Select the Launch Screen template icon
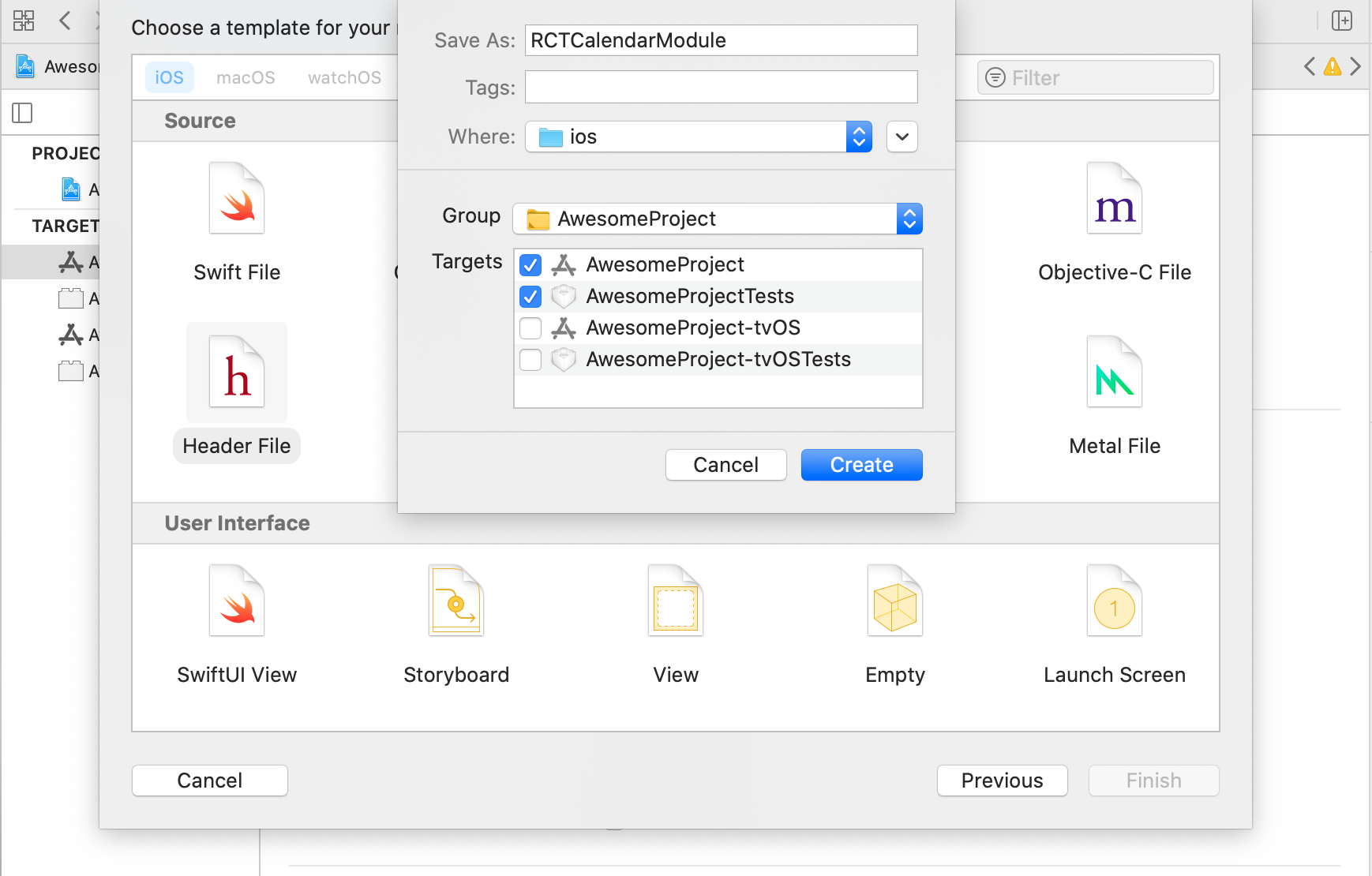The height and width of the screenshot is (876, 1372). (x=1115, y=601)
